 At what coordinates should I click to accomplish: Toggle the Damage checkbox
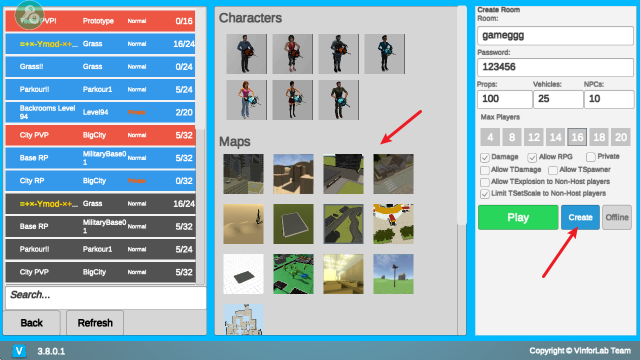pos(485,158)
